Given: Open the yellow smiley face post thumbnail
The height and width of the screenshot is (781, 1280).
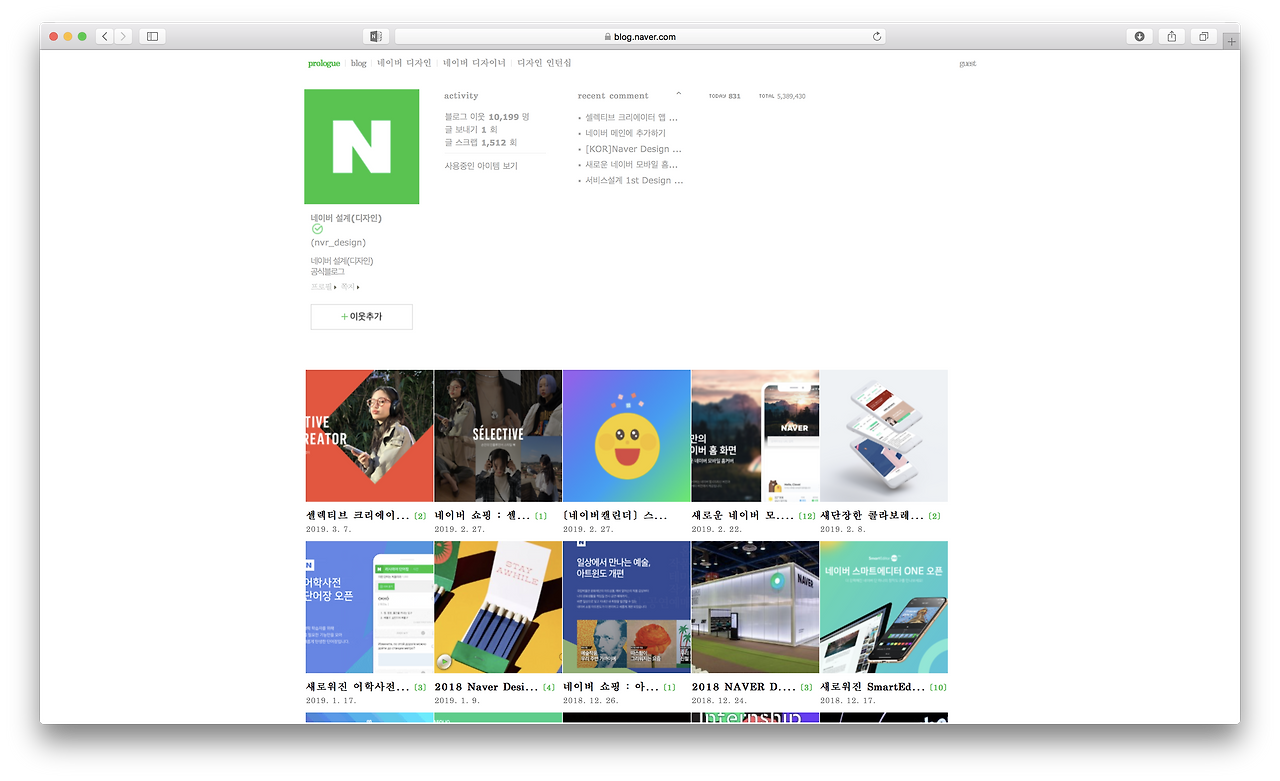Looking at the screenshot, I should (x=627, y=436).
